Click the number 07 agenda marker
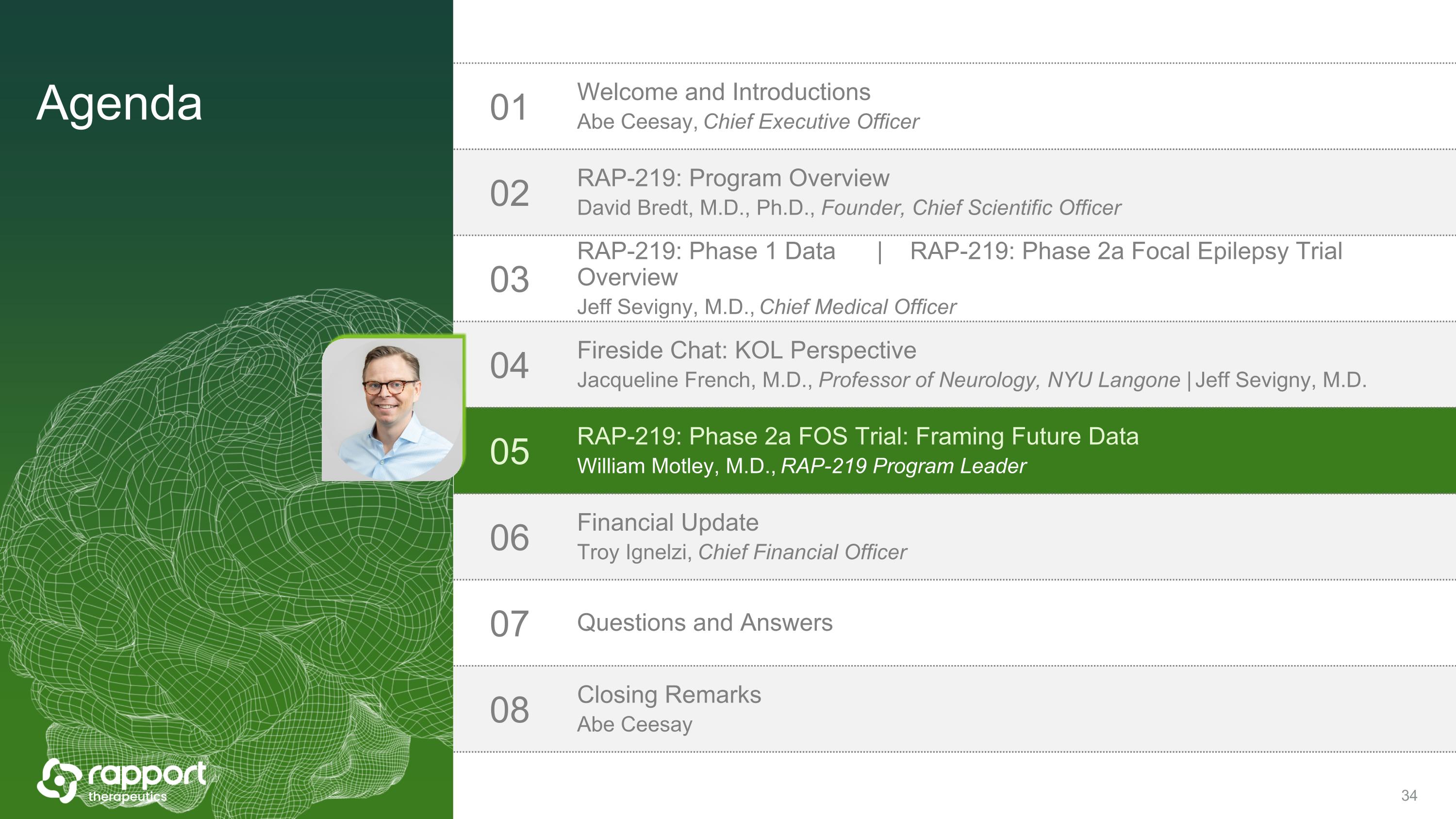The height and width of the screenshot is (819, 1456). (x=509, y=624)
